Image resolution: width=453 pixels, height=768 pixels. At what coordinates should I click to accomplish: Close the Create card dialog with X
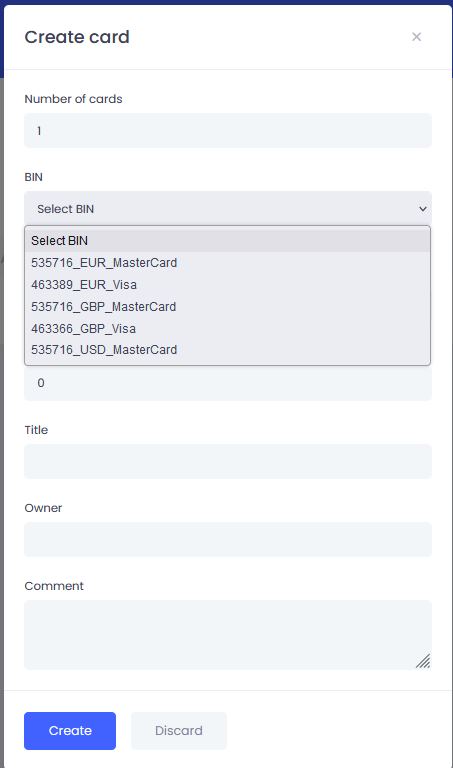tap(416, 37)
